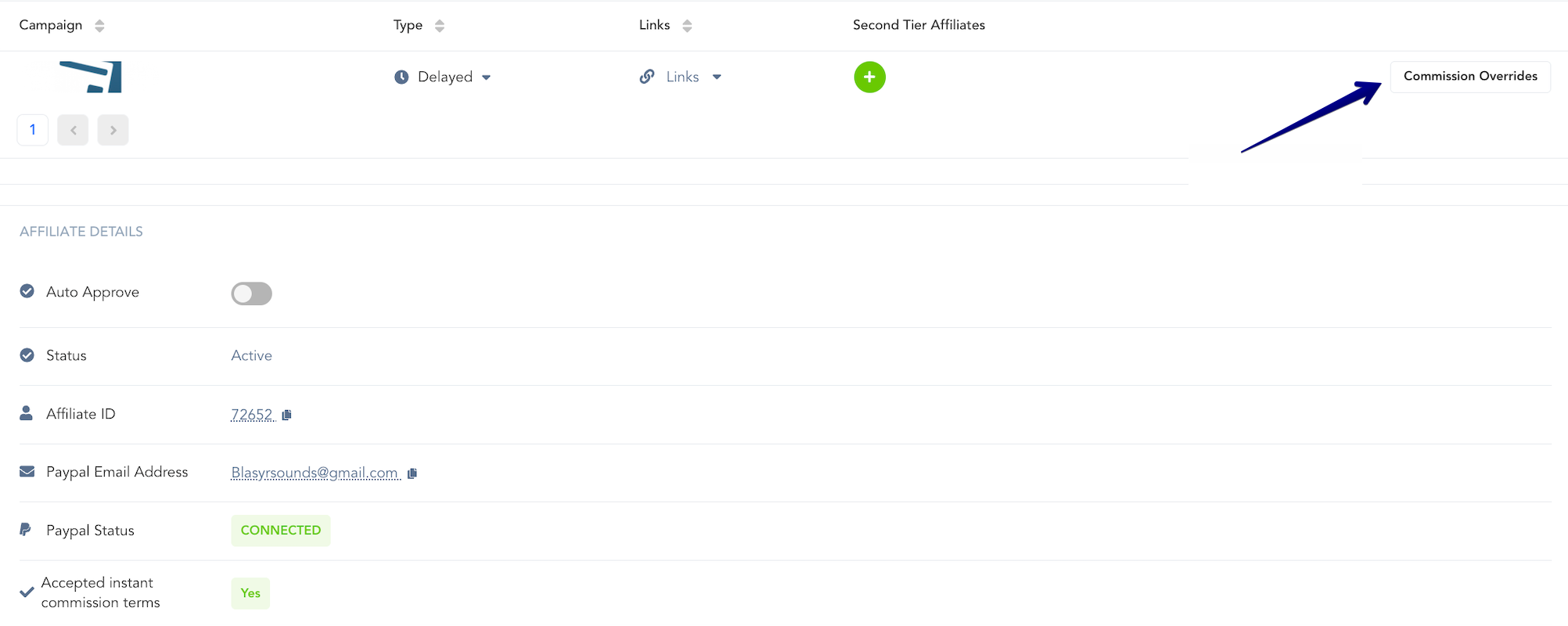Go to the previous page arrow

click(73, 130)
